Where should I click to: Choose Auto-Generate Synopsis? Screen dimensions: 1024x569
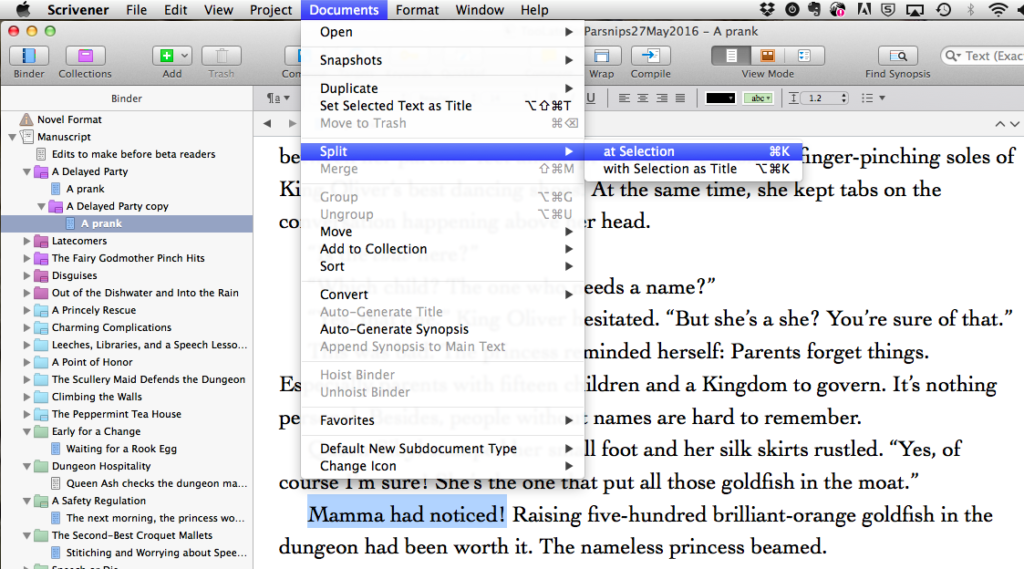[x=443, y=329]
